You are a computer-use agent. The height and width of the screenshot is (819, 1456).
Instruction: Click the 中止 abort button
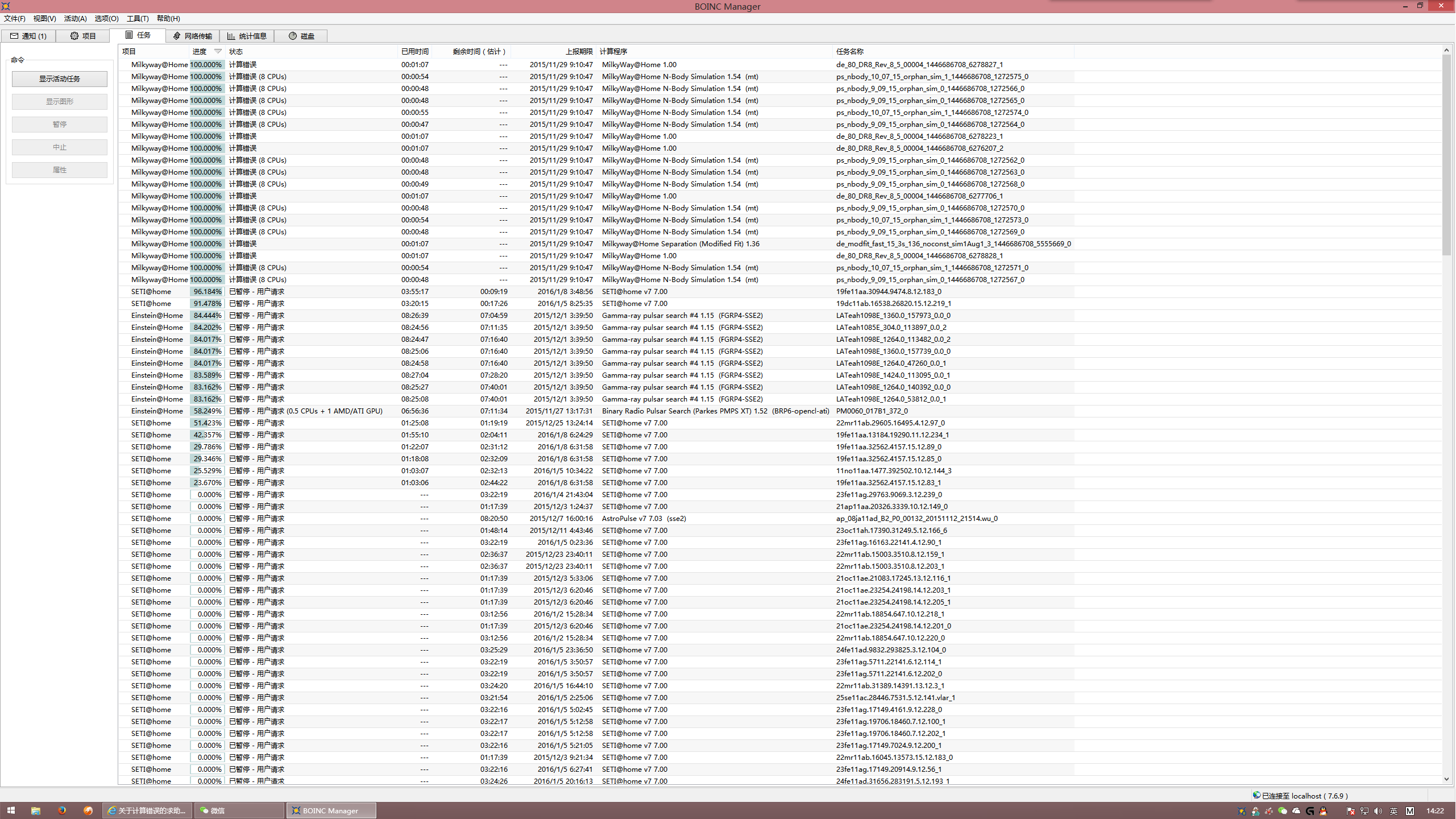[x=60, y=147]
